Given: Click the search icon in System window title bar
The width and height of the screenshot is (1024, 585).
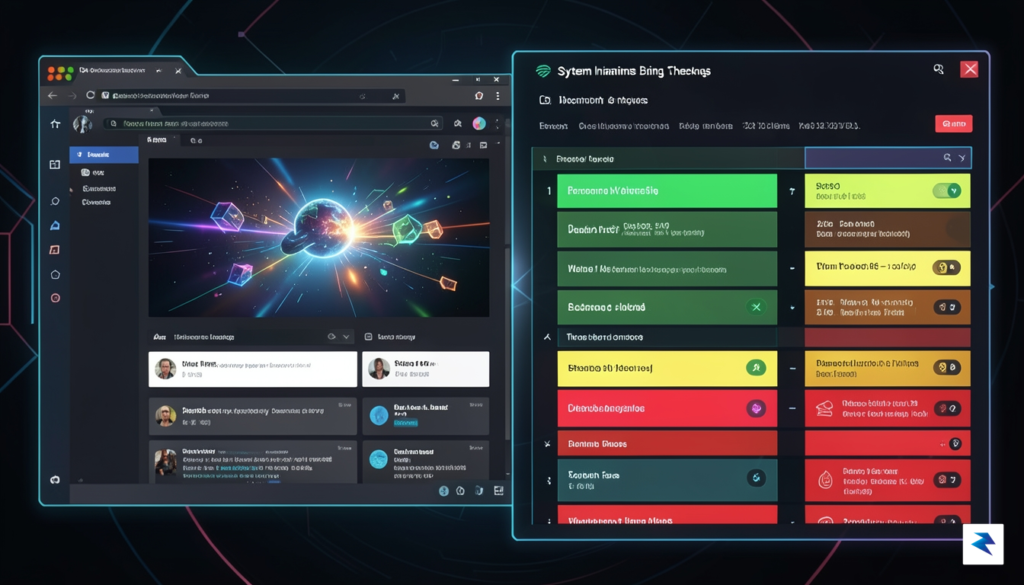Looking at the screenshot, I should pyautogui.click(x=938, y=69).
